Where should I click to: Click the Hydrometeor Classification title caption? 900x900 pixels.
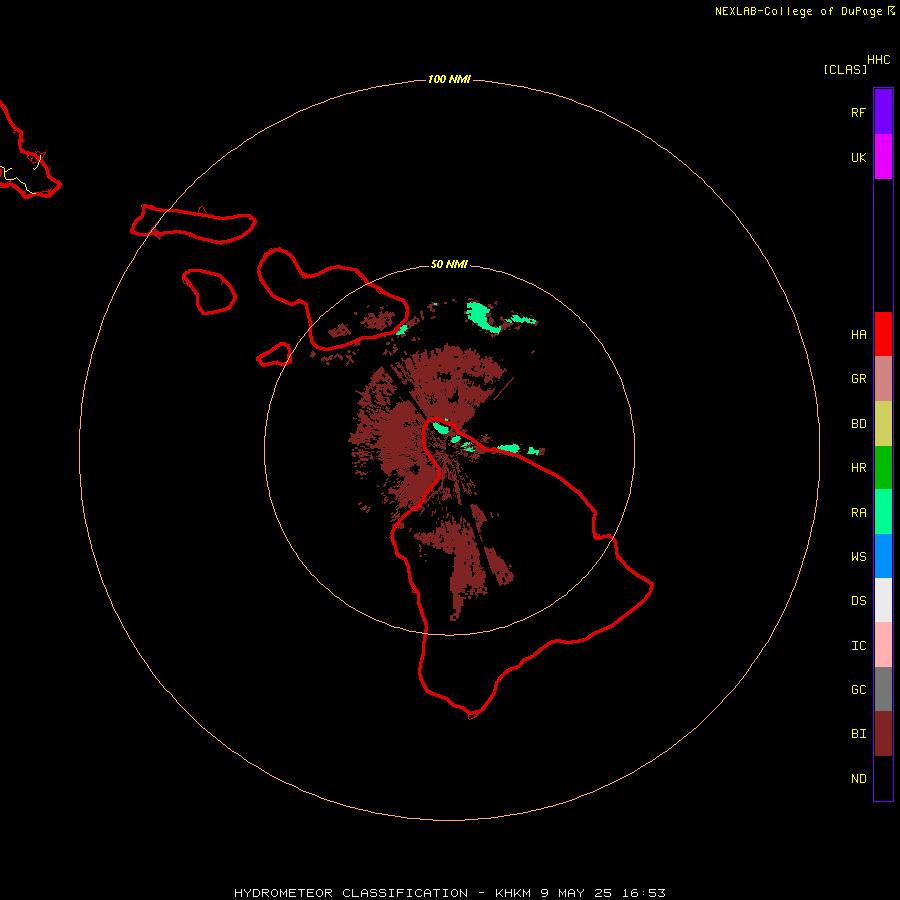tap(449, 893)
